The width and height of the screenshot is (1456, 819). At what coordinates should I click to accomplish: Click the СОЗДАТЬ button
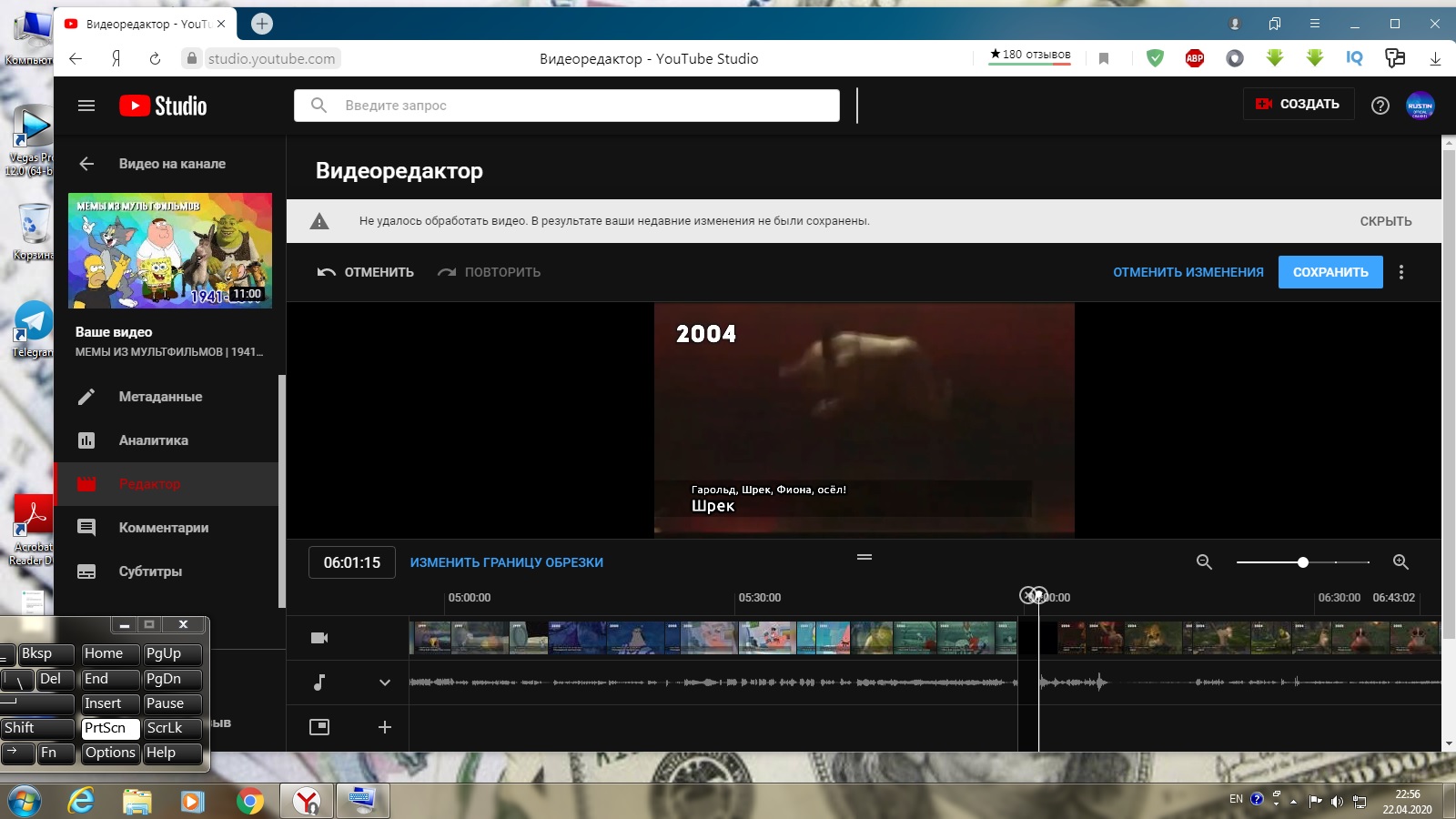(1299, 105)
